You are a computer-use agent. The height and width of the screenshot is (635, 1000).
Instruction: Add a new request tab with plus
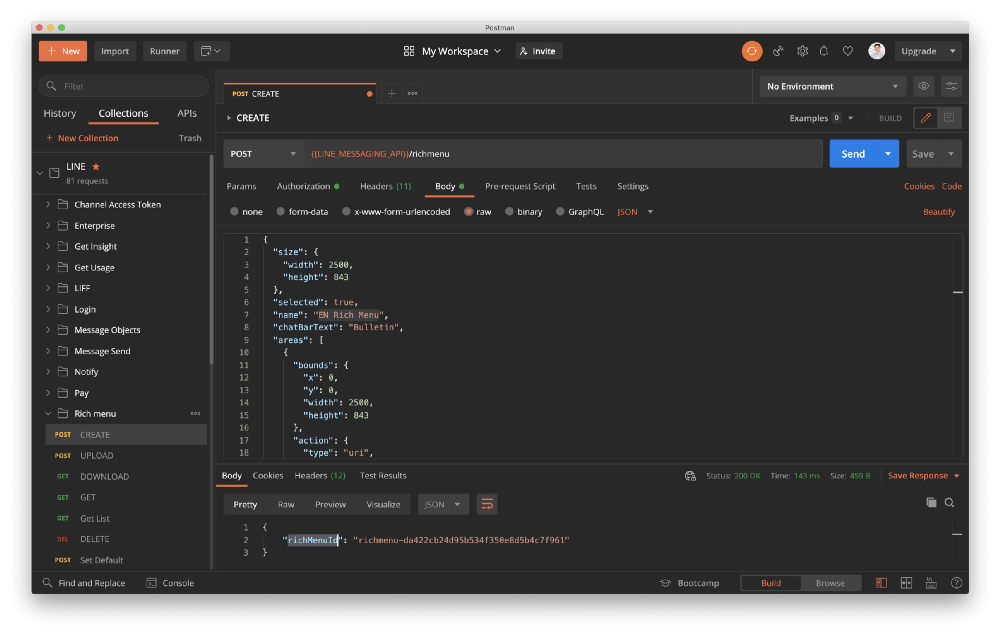click(x=392, y=94)
